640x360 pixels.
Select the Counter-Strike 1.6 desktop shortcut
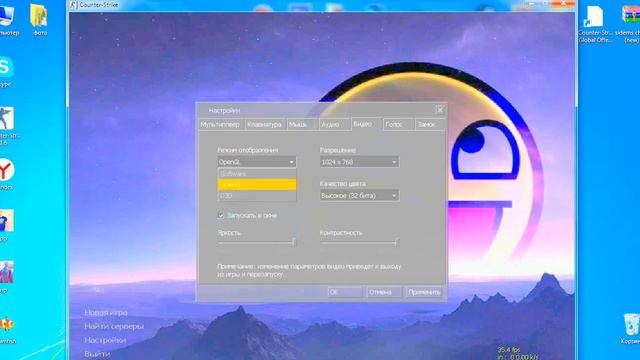pyautogui.click(x=7, y=126)
